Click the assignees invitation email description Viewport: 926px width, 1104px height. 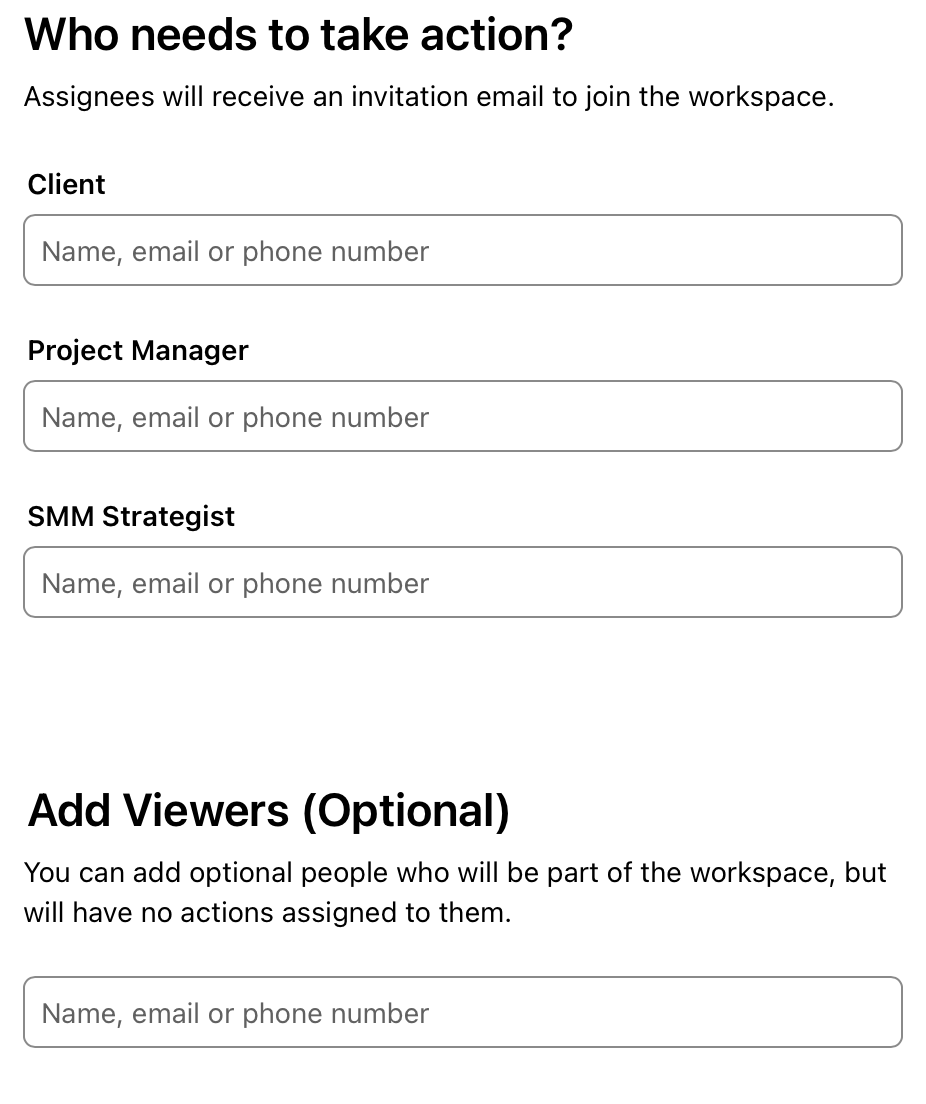(x=429, y=97)
